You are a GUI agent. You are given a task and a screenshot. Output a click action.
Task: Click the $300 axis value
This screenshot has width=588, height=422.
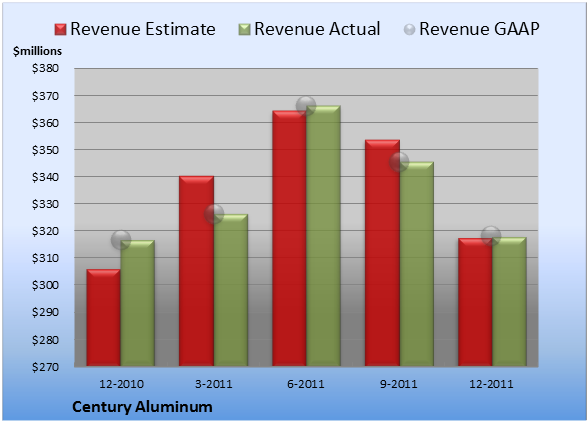coord(45,285)
